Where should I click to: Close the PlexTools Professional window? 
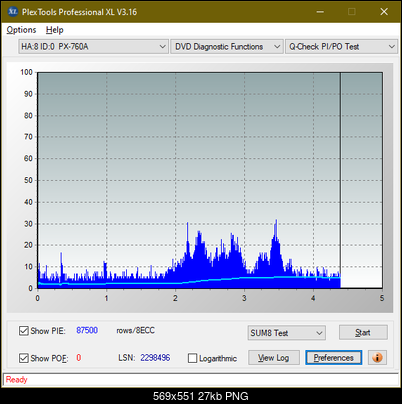384,12
